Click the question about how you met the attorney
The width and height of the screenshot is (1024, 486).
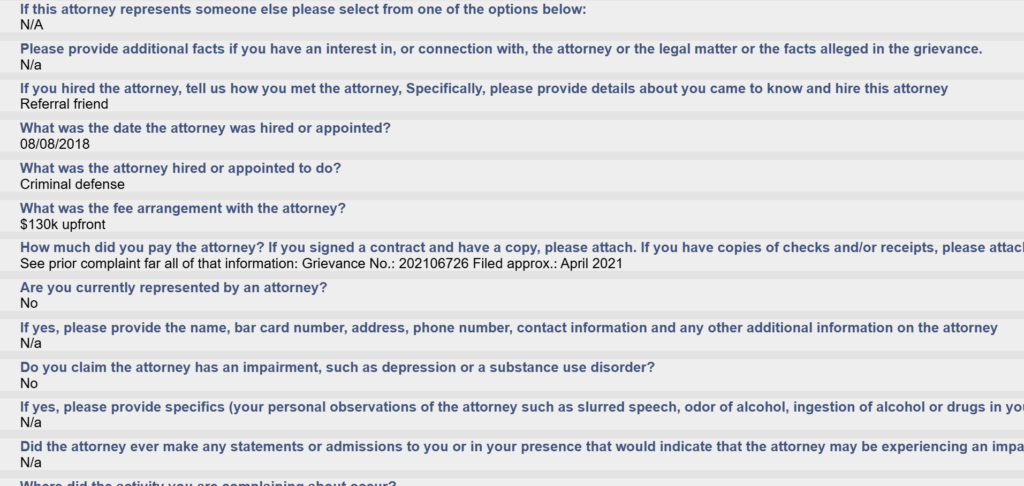(483, 89)
